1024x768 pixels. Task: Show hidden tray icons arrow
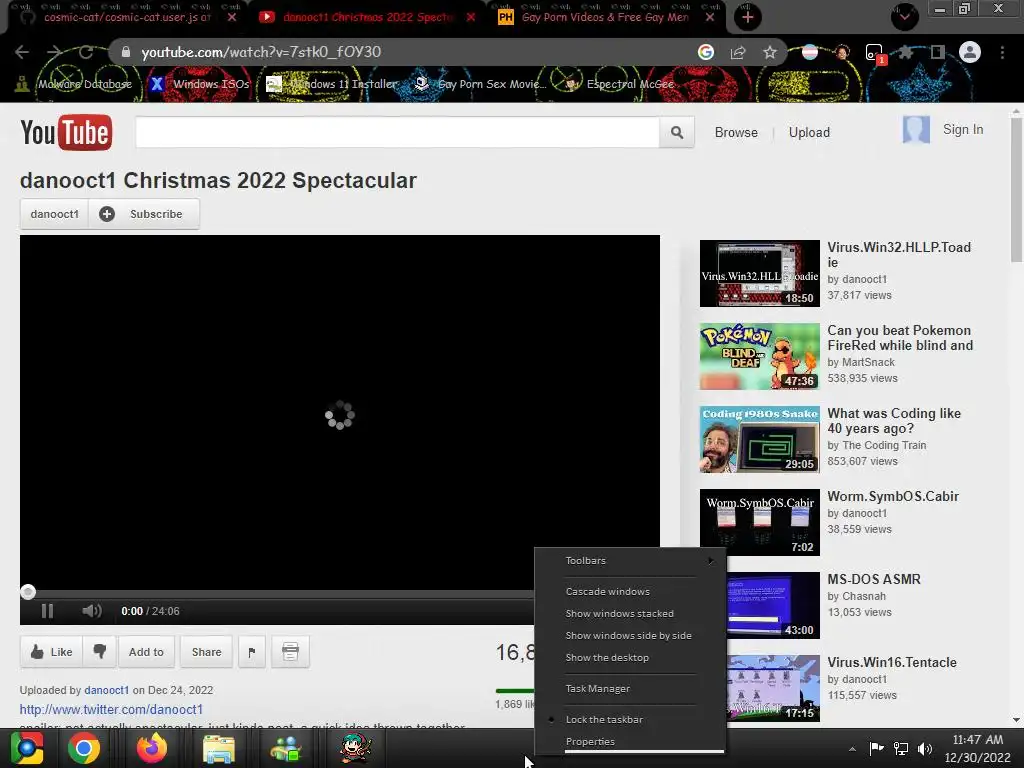click(852, 749)
